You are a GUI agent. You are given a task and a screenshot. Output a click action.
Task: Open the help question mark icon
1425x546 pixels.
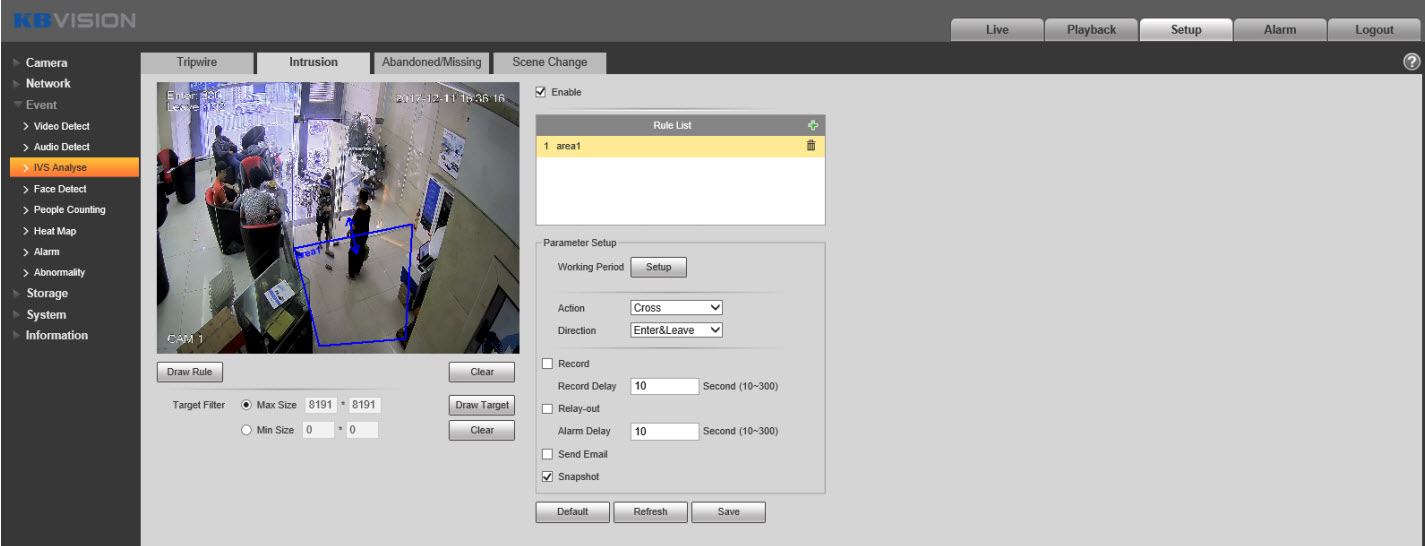click(1411, 62)
